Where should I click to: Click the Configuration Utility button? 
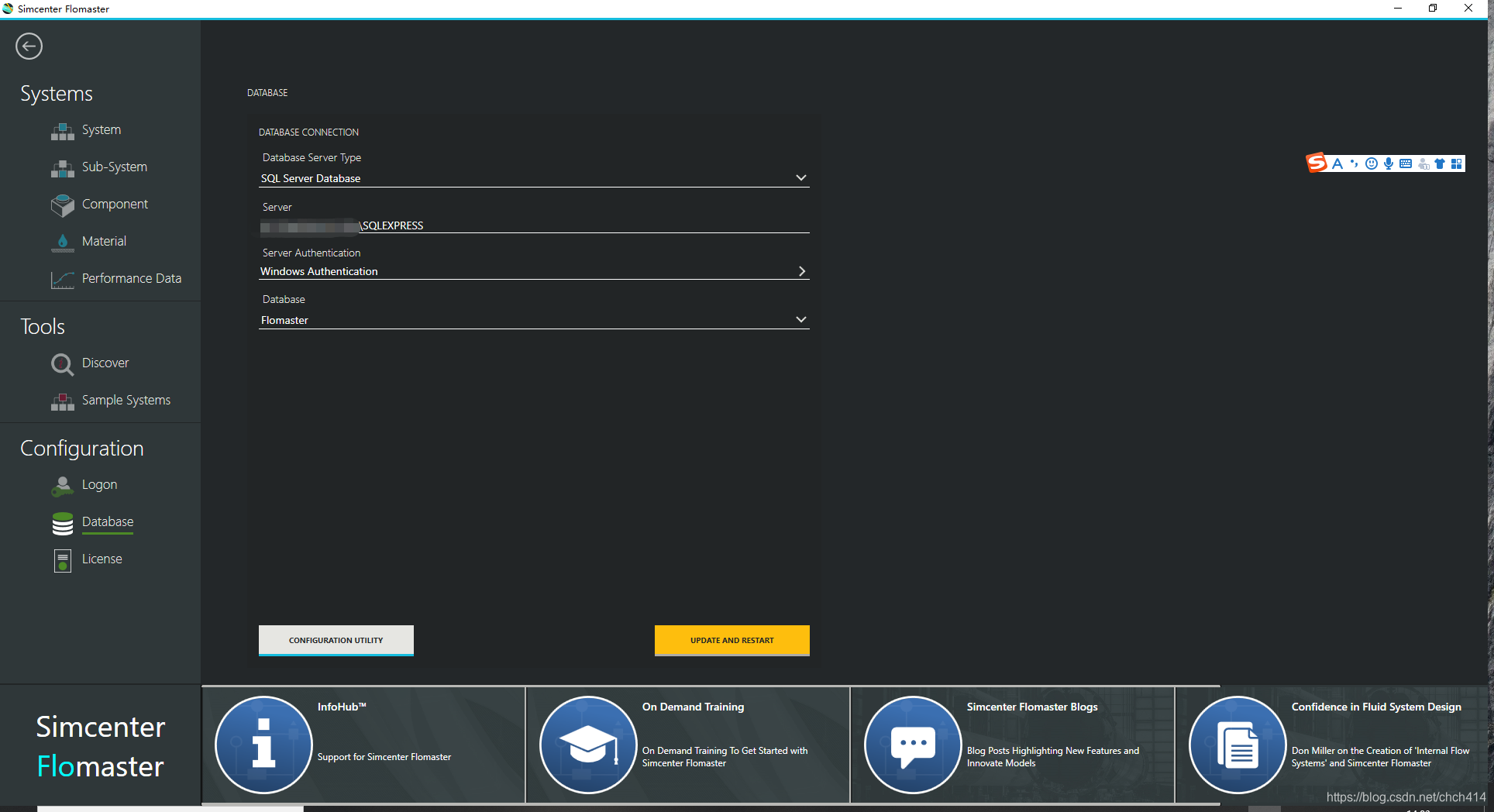(x=336, y=640)
